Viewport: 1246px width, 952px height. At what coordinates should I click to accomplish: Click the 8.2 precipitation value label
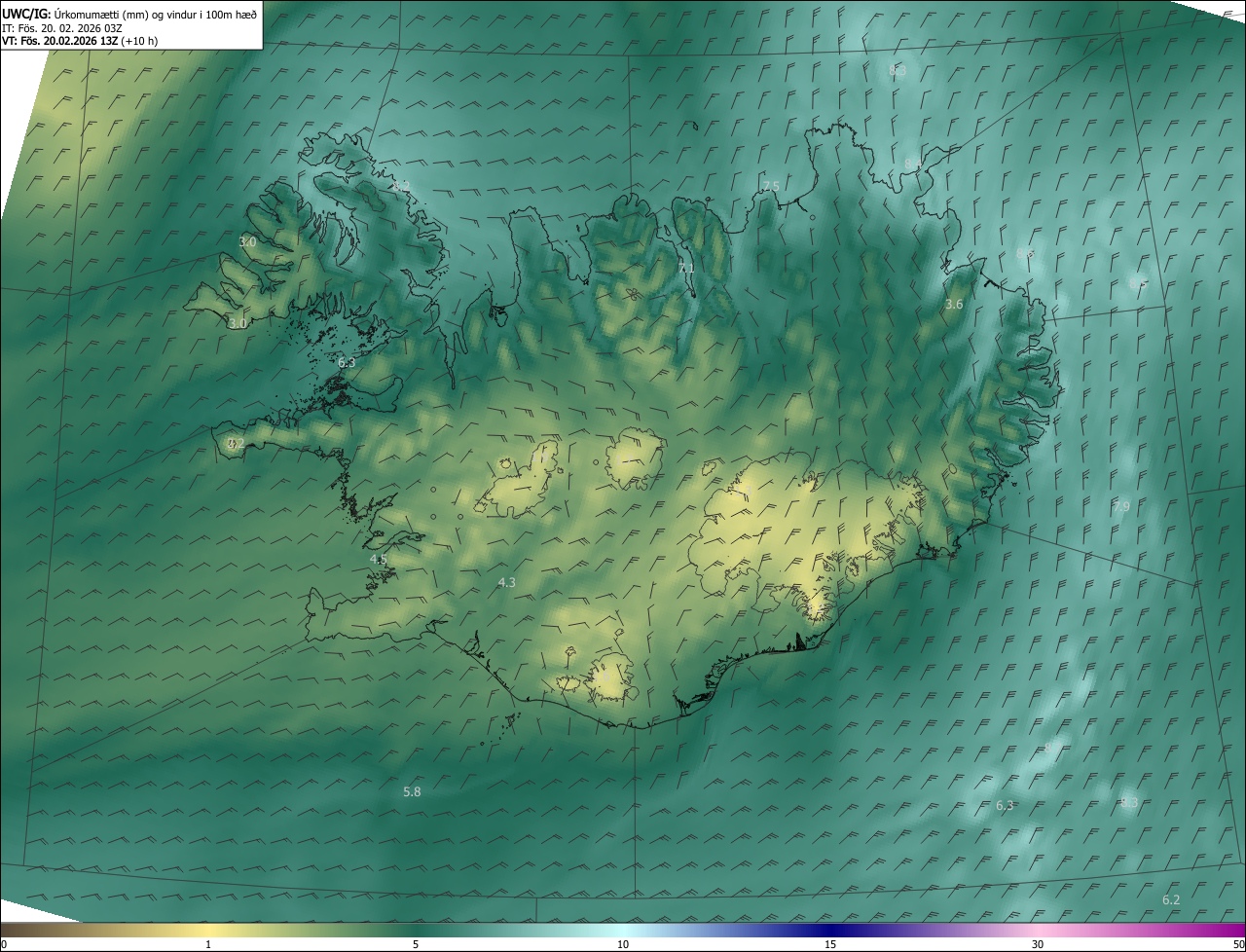click(x=401, y=186)
